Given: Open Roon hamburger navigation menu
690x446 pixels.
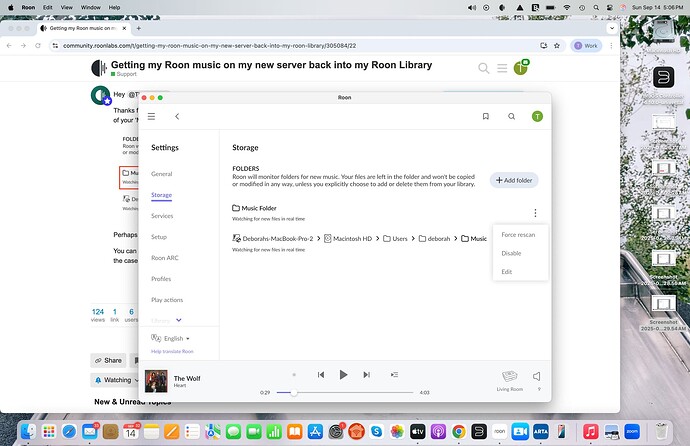Looking at the screenshot, I should point(152,117).
